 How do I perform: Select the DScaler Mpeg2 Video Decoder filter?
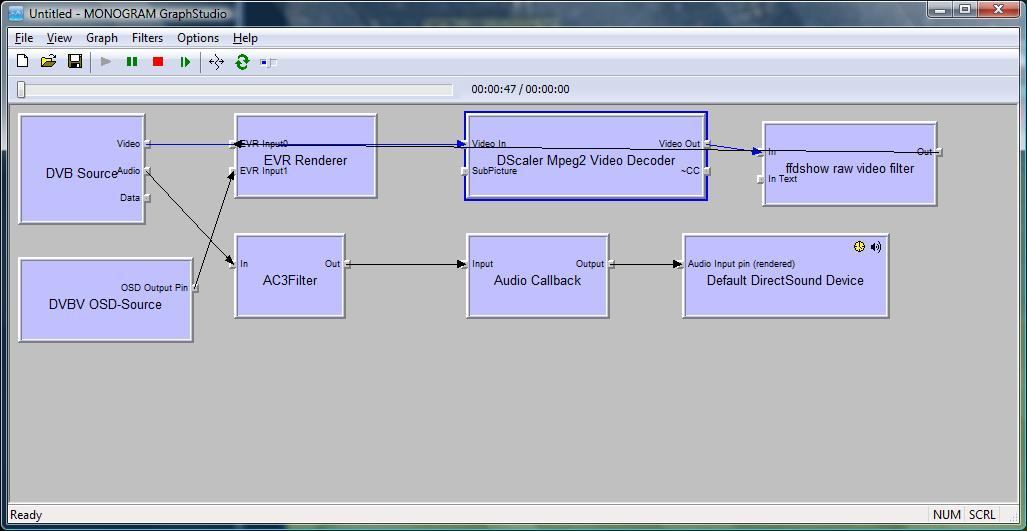tap(586, 156)
